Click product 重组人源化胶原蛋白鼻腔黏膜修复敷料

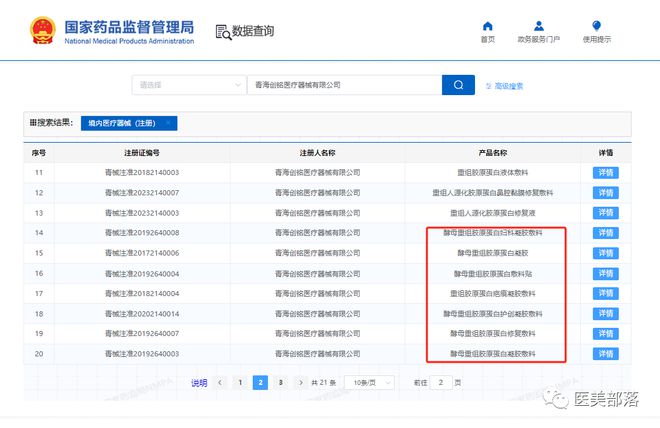[492, 193]
